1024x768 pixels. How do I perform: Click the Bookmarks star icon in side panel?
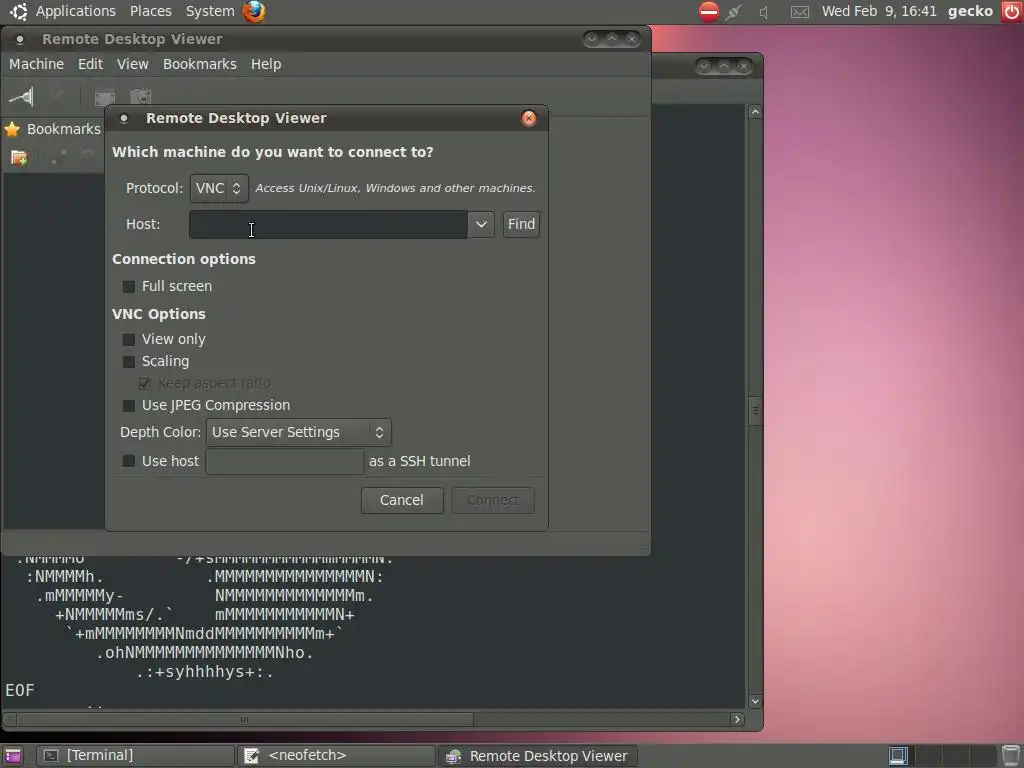[x=12, y=129]
